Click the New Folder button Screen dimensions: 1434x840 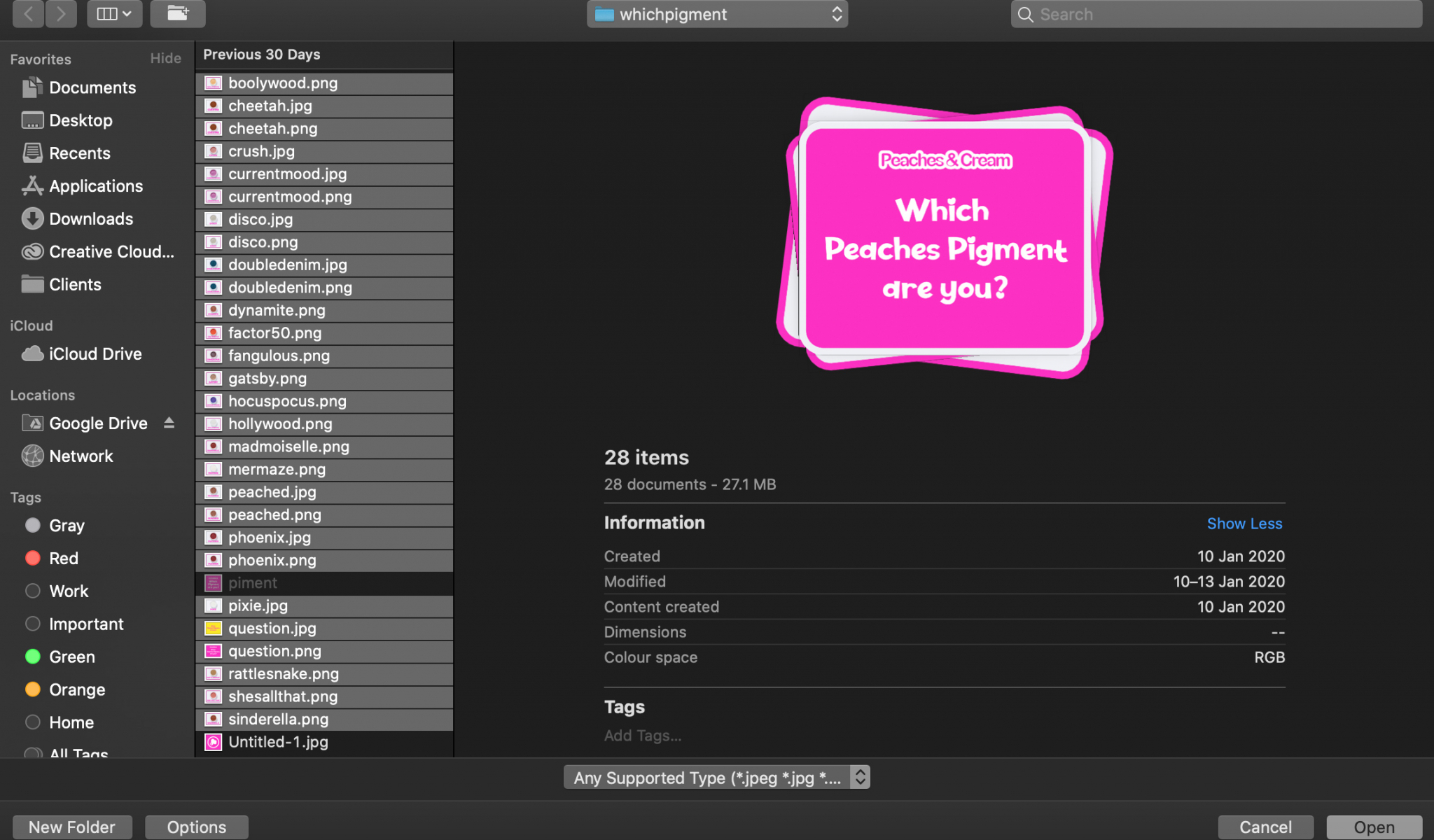72,827
